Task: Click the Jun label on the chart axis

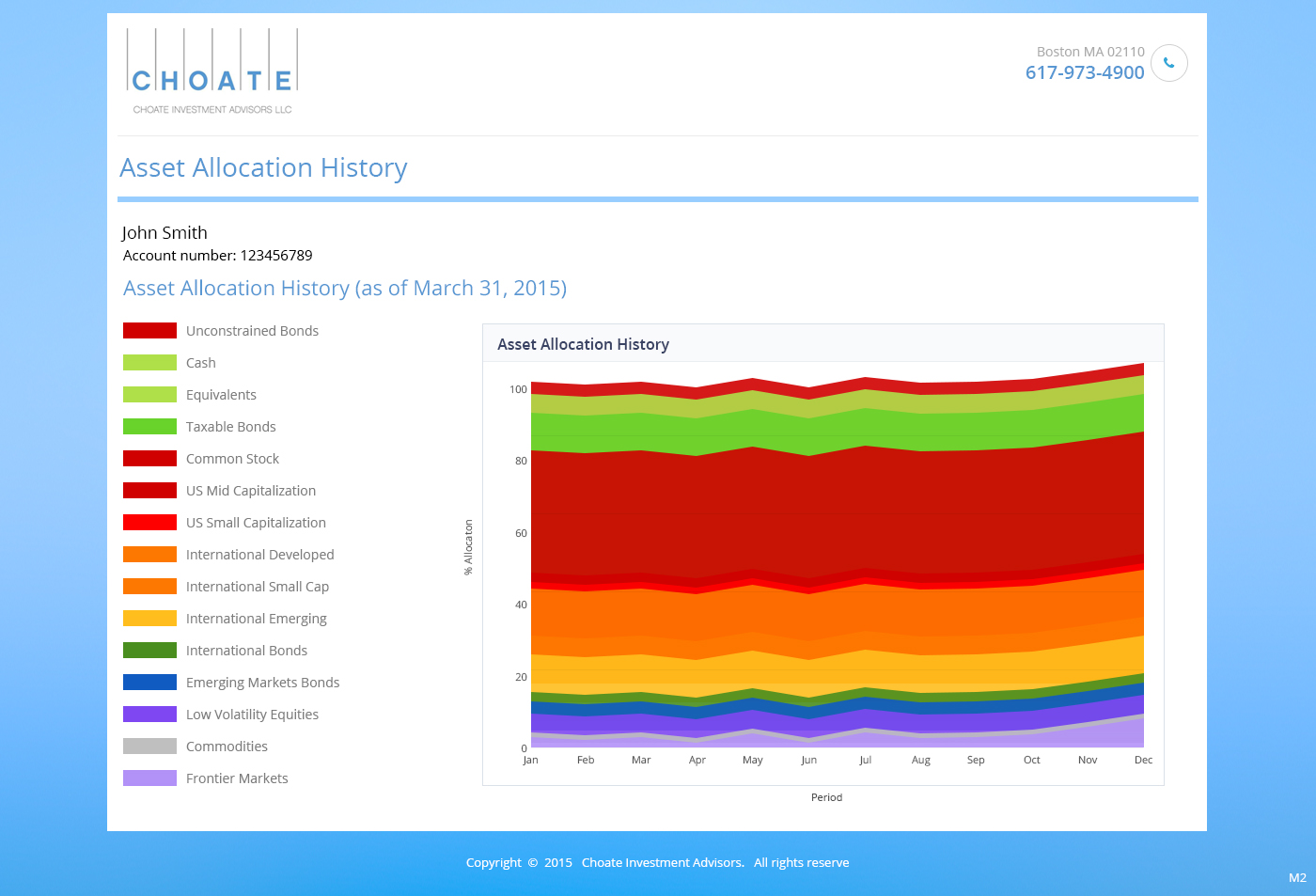Action: click(809, 760)
